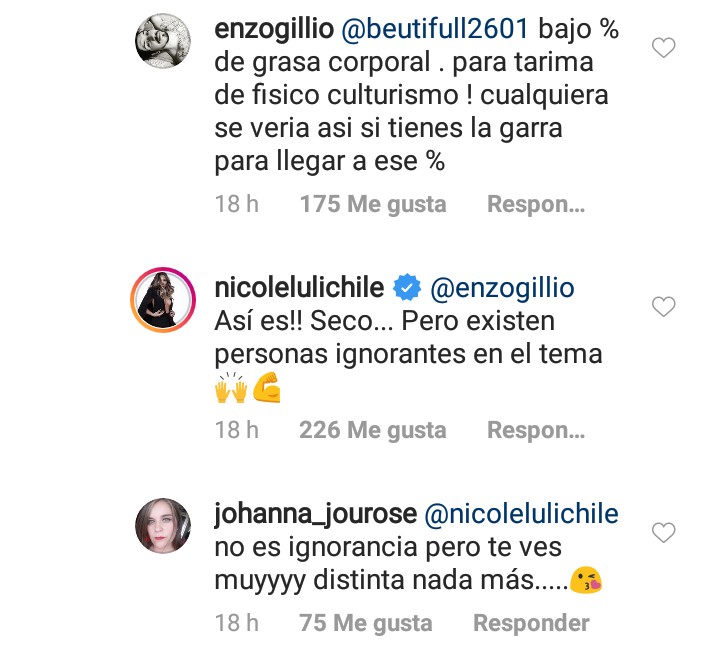View the 175 Me gusta likes list
The height and width of the screenshot is (654, 720).
373,204
